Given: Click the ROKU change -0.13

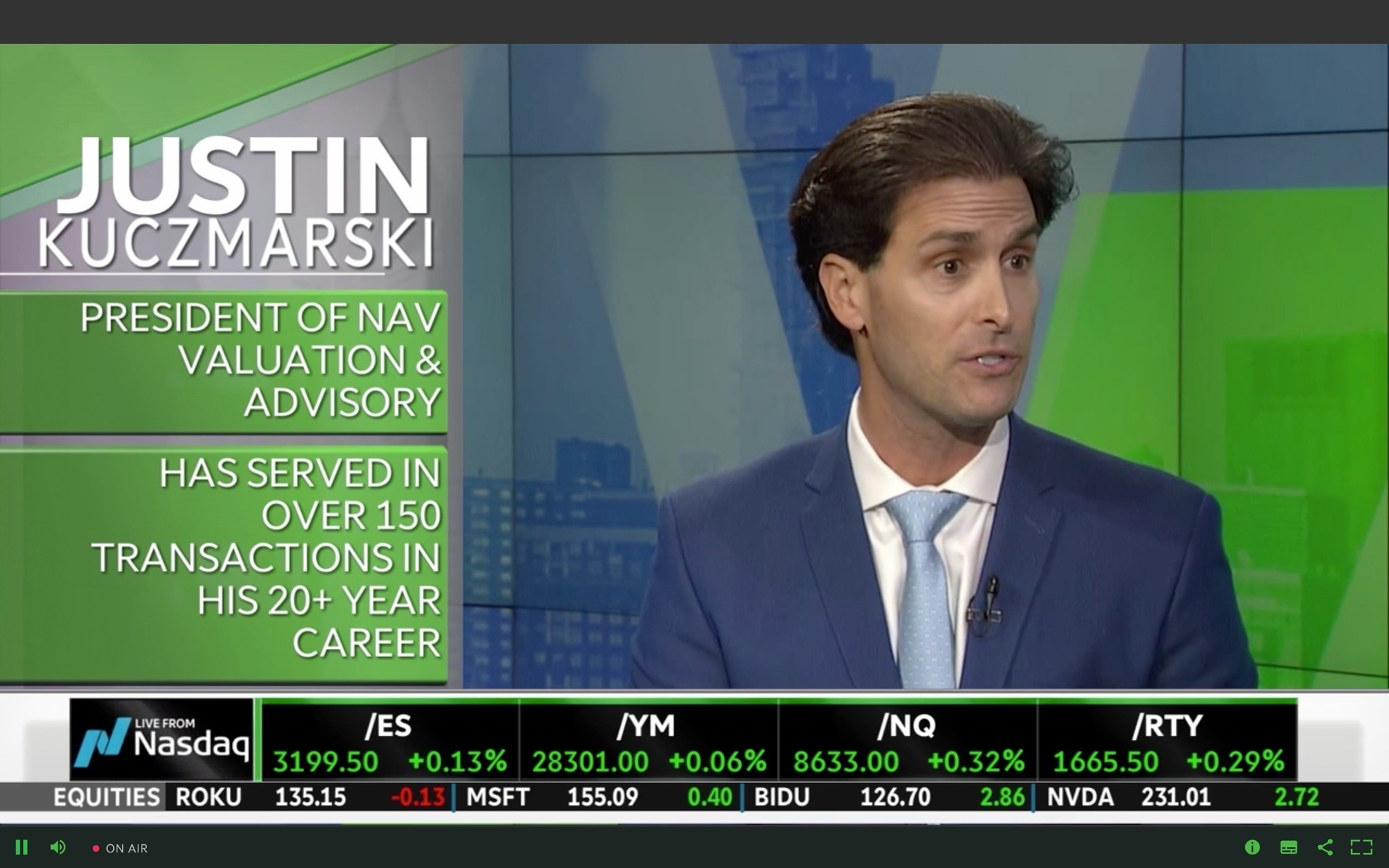Looking at the screenshot, I should [418, 797].
